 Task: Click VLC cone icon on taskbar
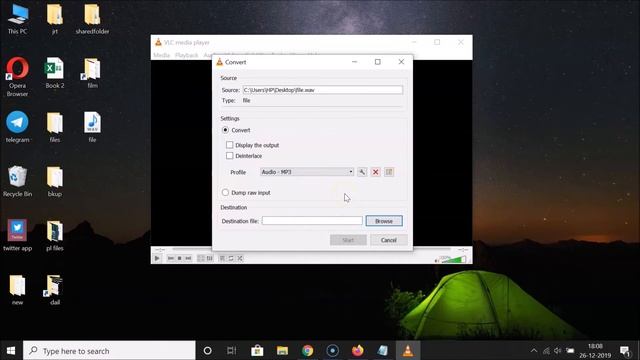408,351
